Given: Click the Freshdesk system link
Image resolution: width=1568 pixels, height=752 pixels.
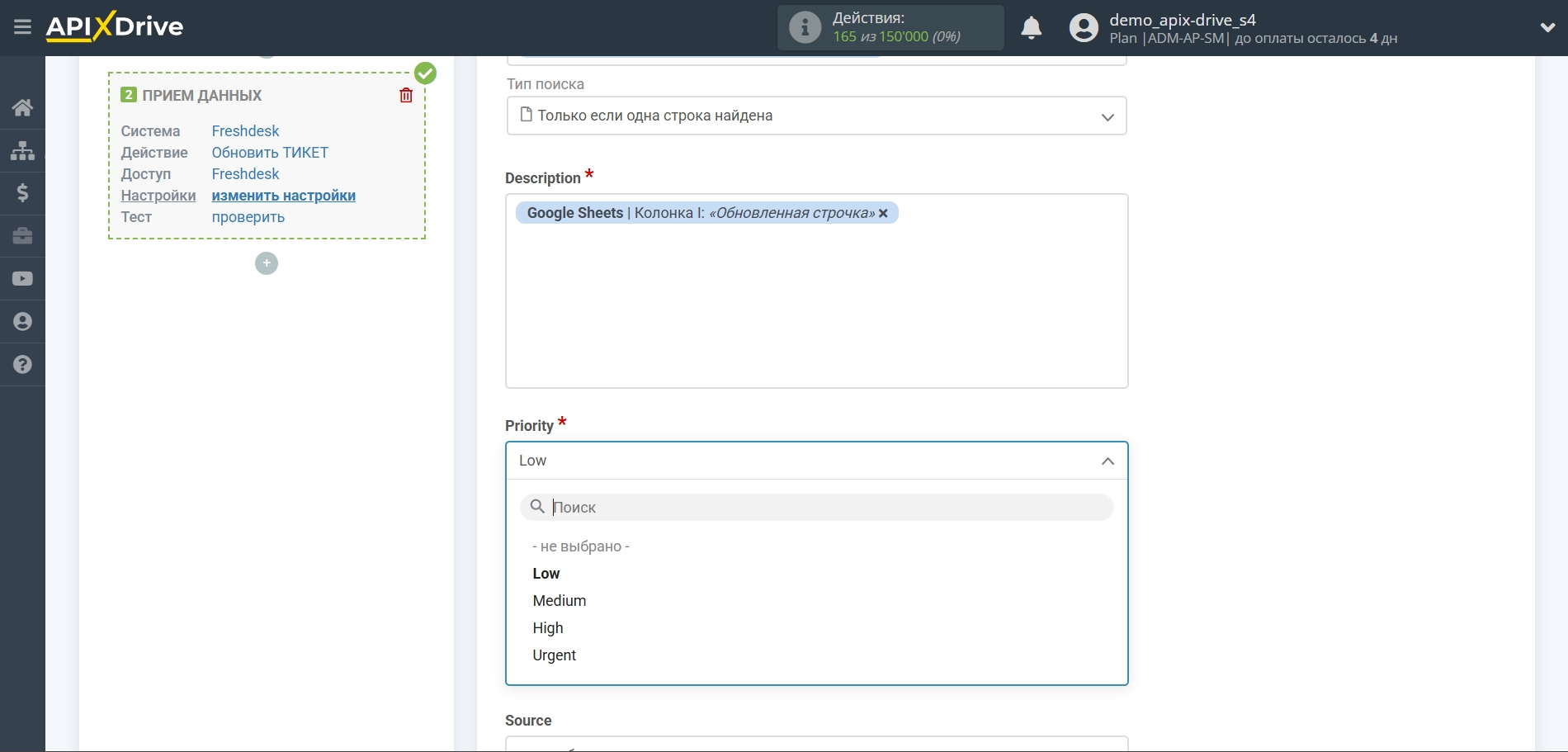Looking at the screenshot, I should coord(245,131).
